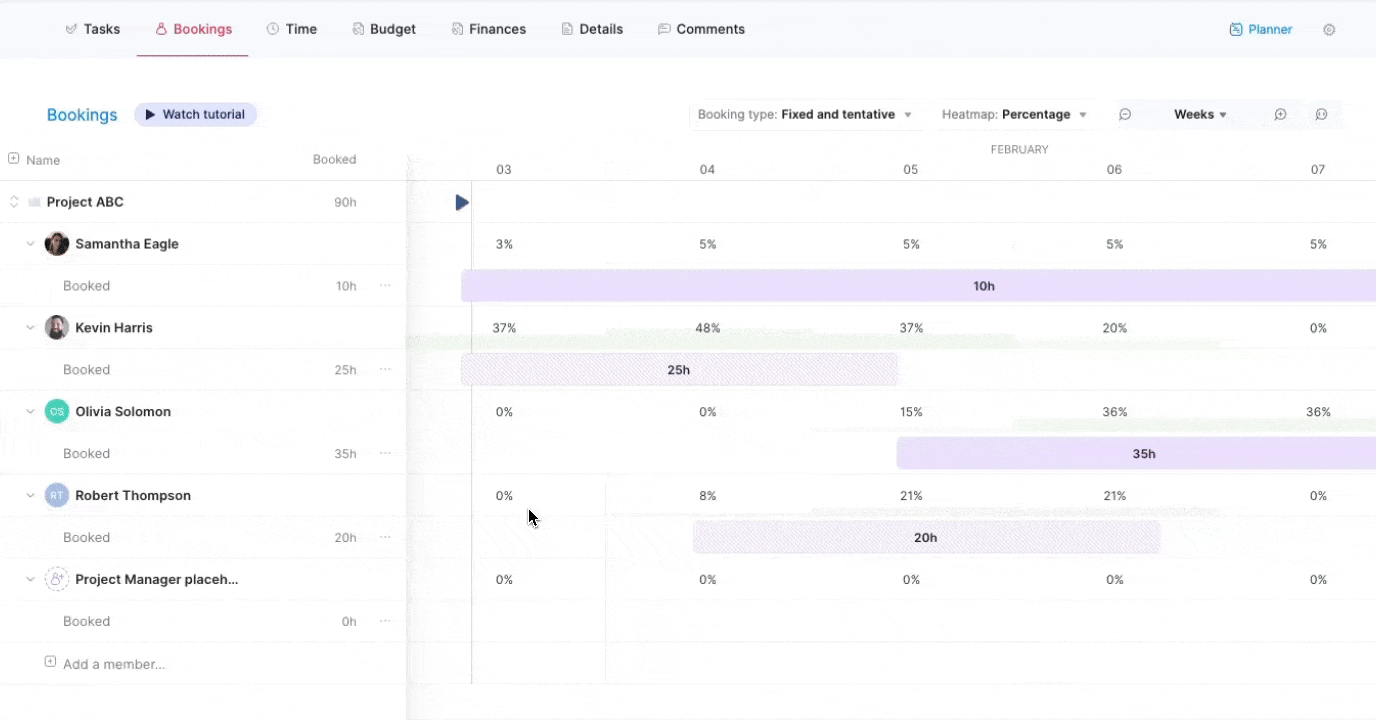Open the settings gear icon
This screenshot has height=720, width=1376.
point(1329,30)
